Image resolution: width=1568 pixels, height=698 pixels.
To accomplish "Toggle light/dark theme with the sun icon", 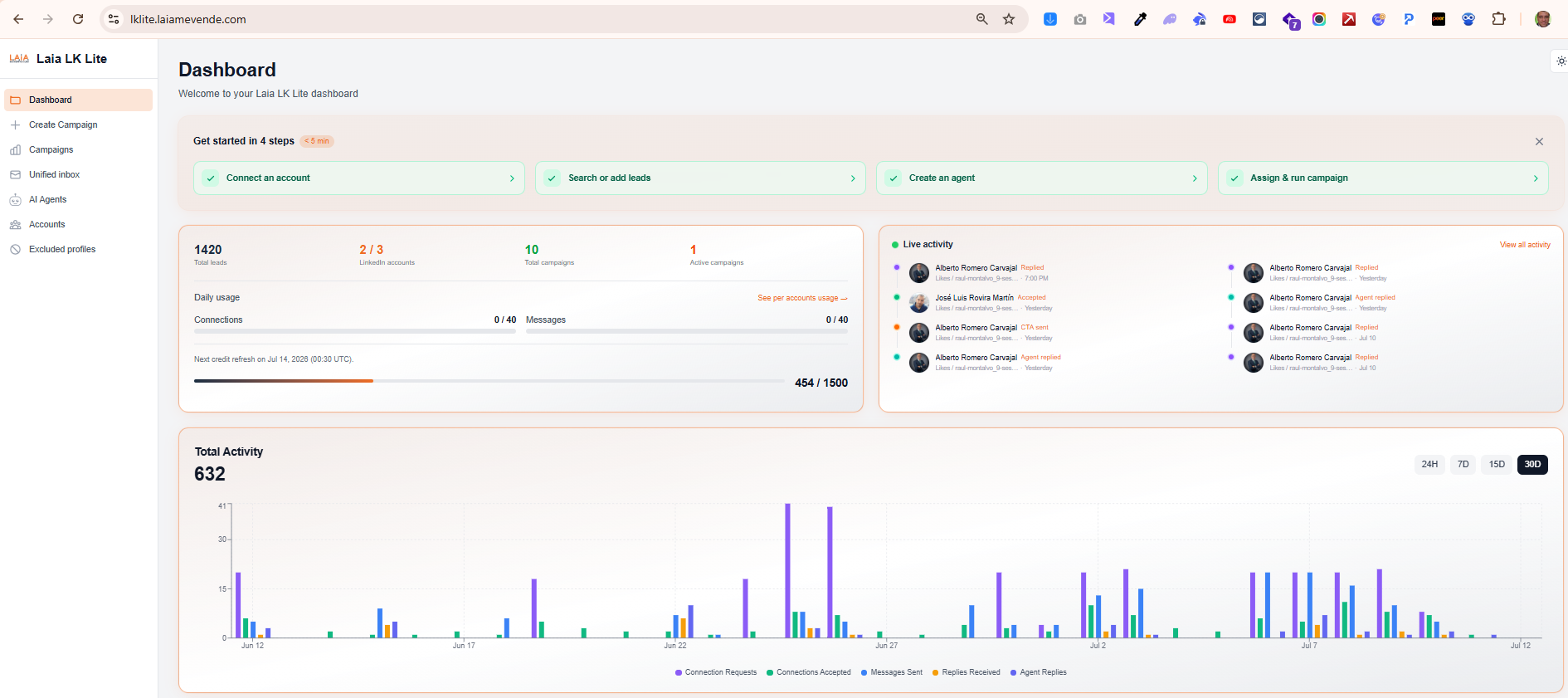I will point(1561,61).
